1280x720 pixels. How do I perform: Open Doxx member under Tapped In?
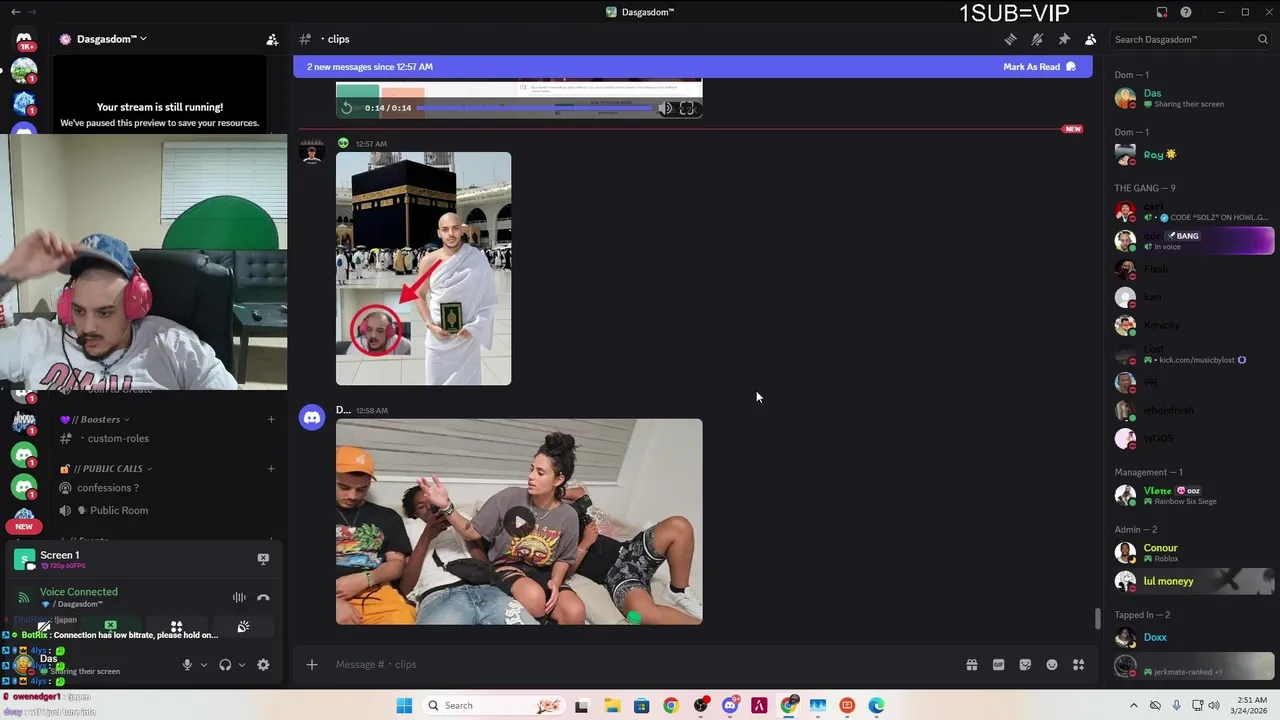point(1193,638)
